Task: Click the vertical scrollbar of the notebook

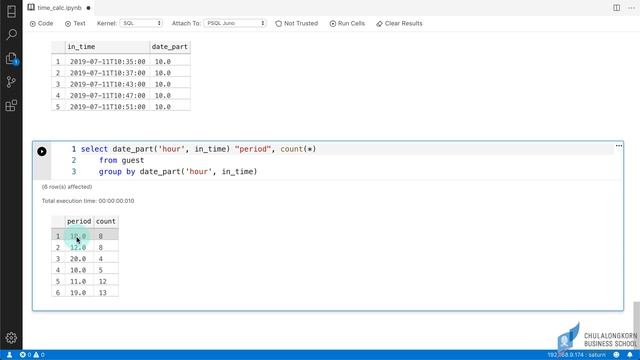Action: coord(636,325)
